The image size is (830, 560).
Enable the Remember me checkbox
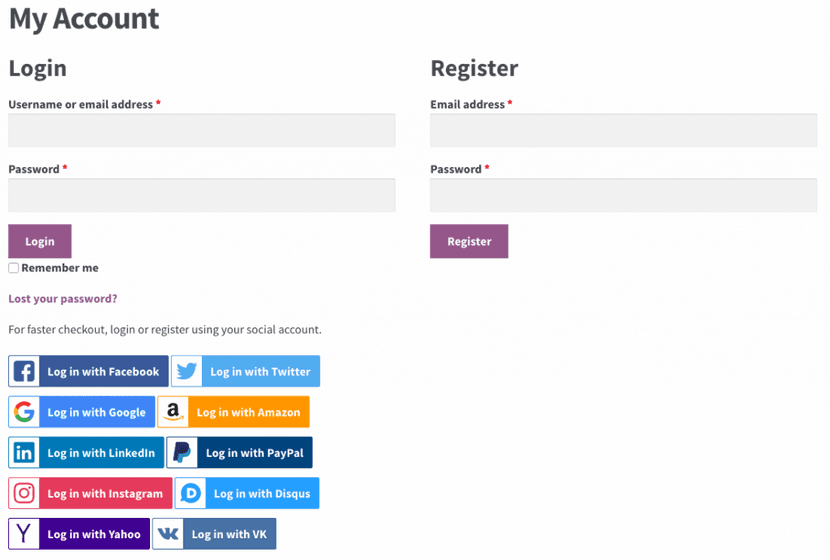pos(14,268)
